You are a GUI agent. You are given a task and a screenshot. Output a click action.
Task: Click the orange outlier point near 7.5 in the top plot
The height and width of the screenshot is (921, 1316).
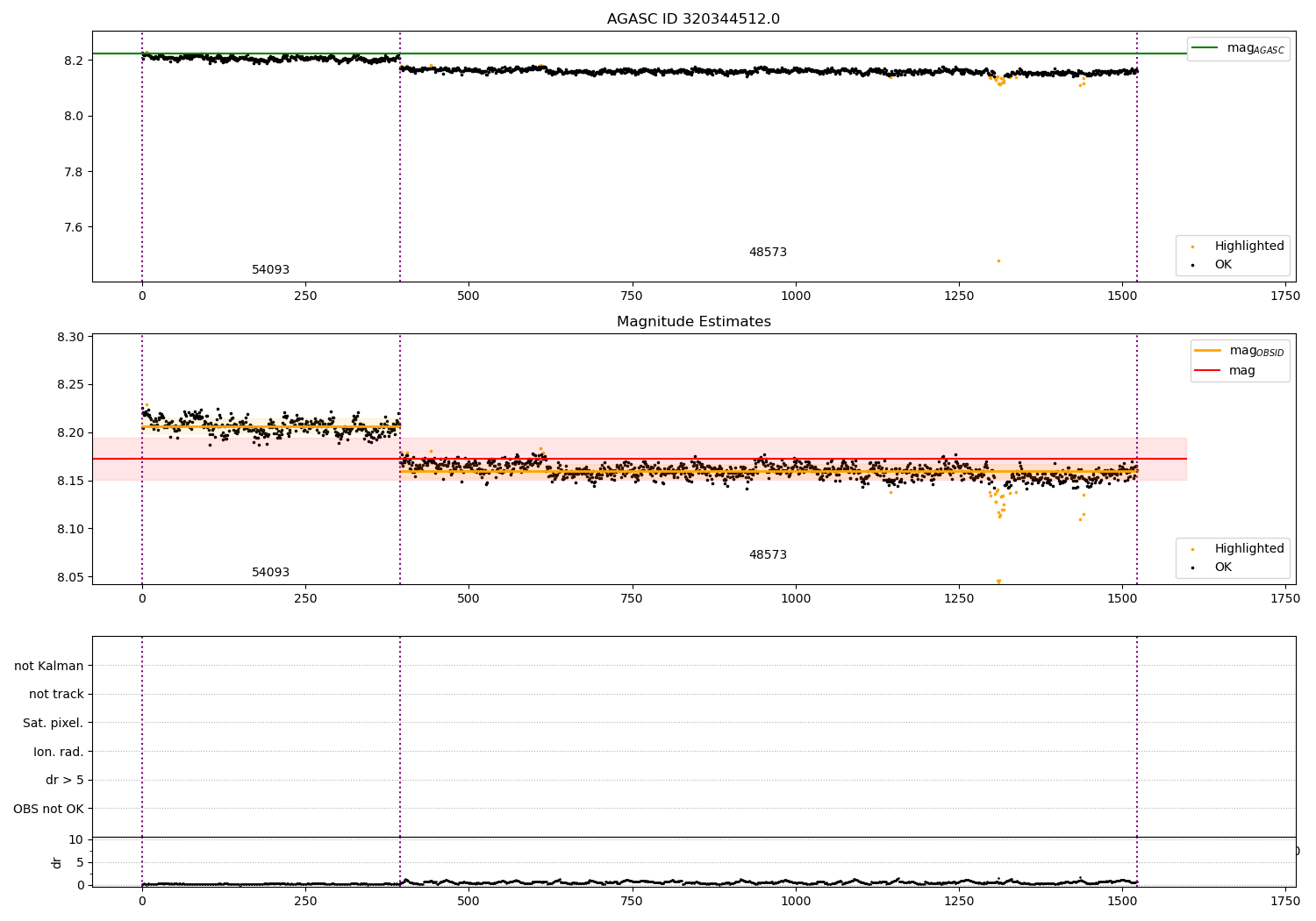[x=998, y=261]
